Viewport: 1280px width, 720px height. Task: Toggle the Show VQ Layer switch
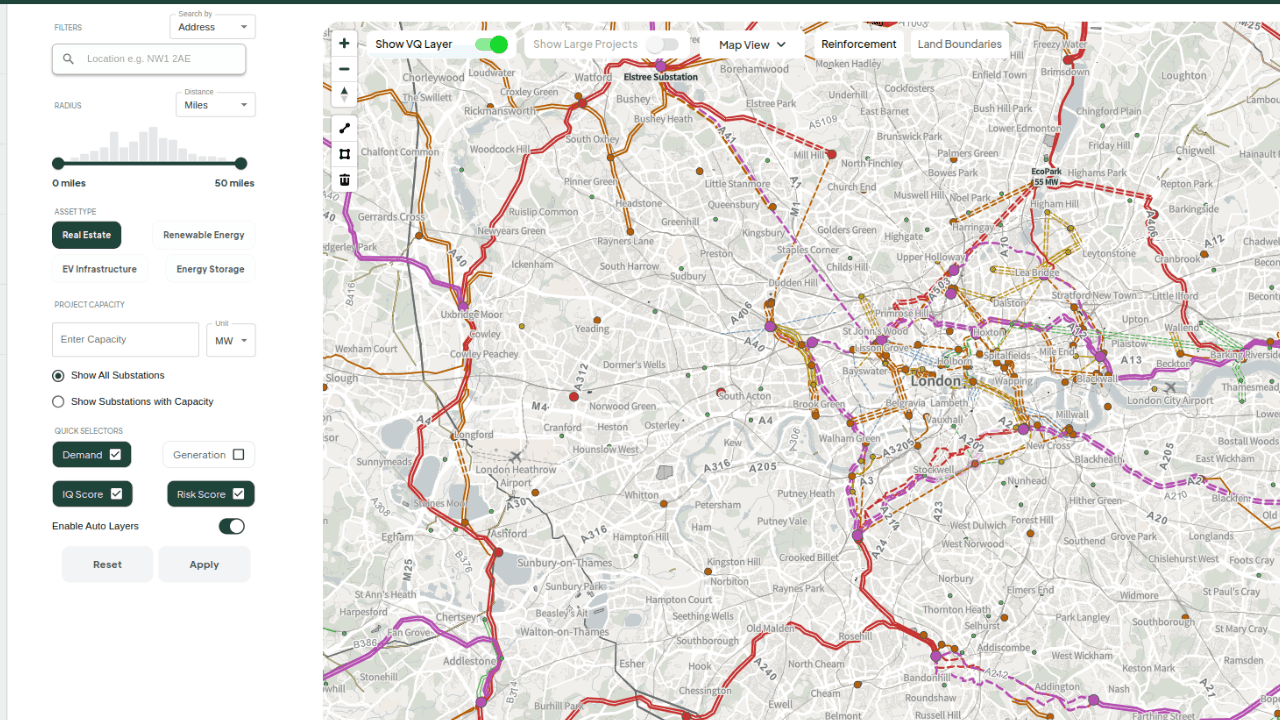(x=491, y=44)
